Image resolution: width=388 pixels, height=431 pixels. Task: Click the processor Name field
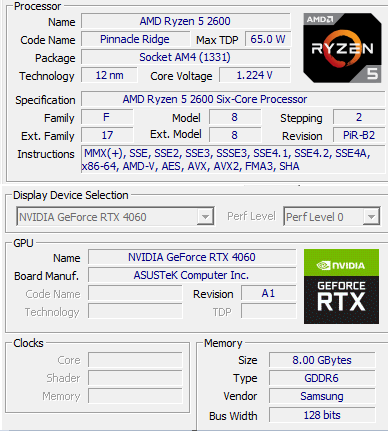tap(185, 21)
